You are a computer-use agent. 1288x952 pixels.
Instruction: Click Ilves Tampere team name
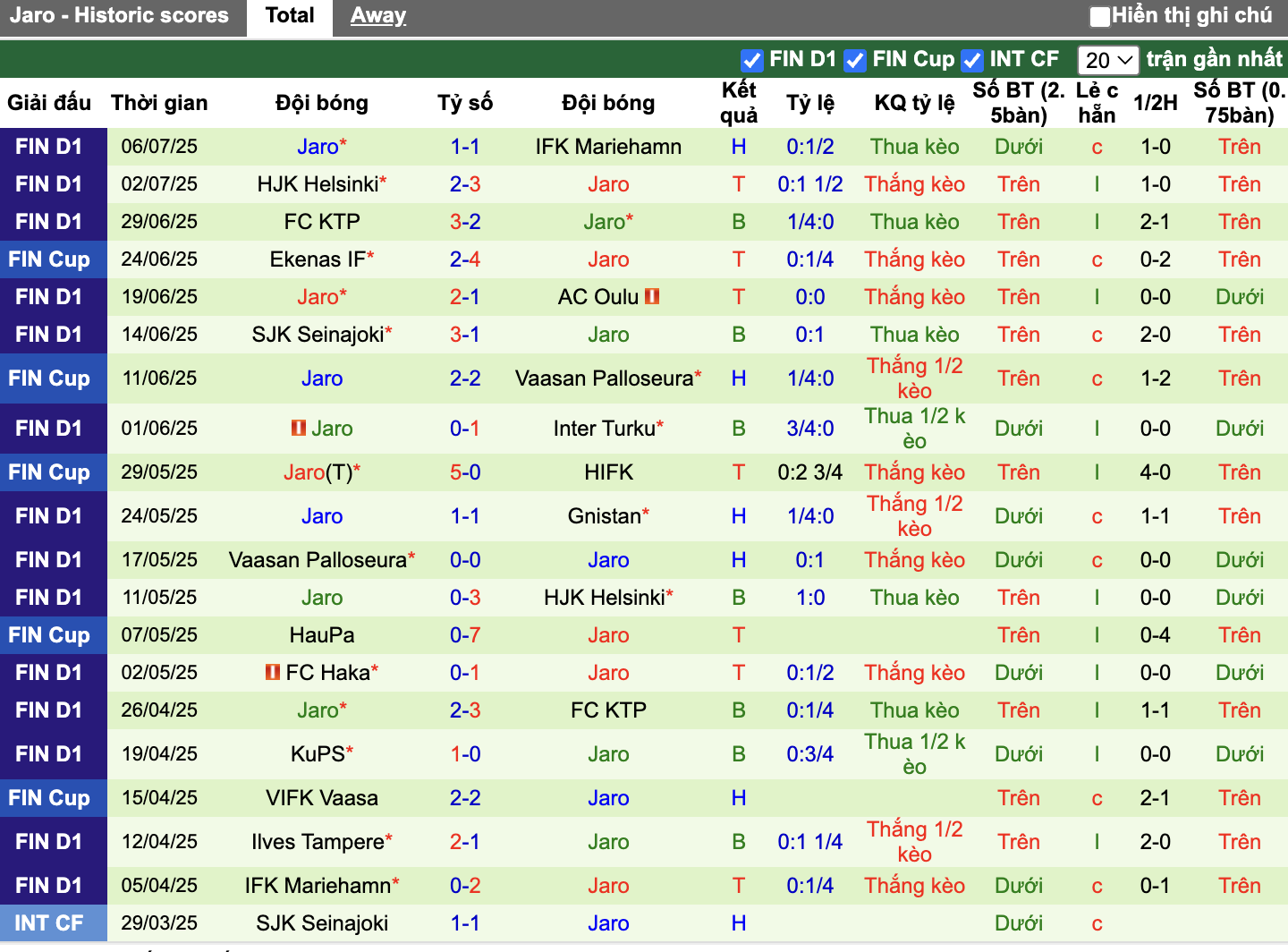318,842
